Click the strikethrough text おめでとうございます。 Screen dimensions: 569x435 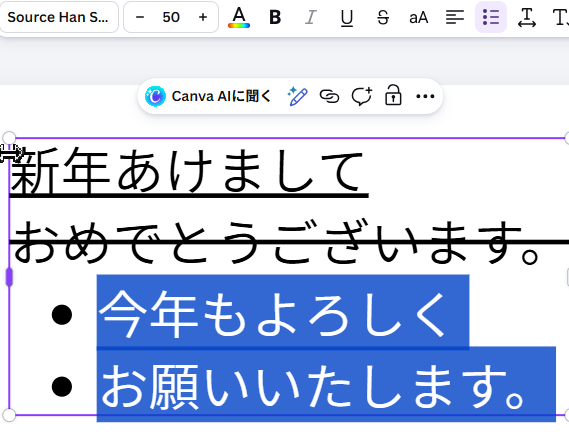(x=277, y=242)
